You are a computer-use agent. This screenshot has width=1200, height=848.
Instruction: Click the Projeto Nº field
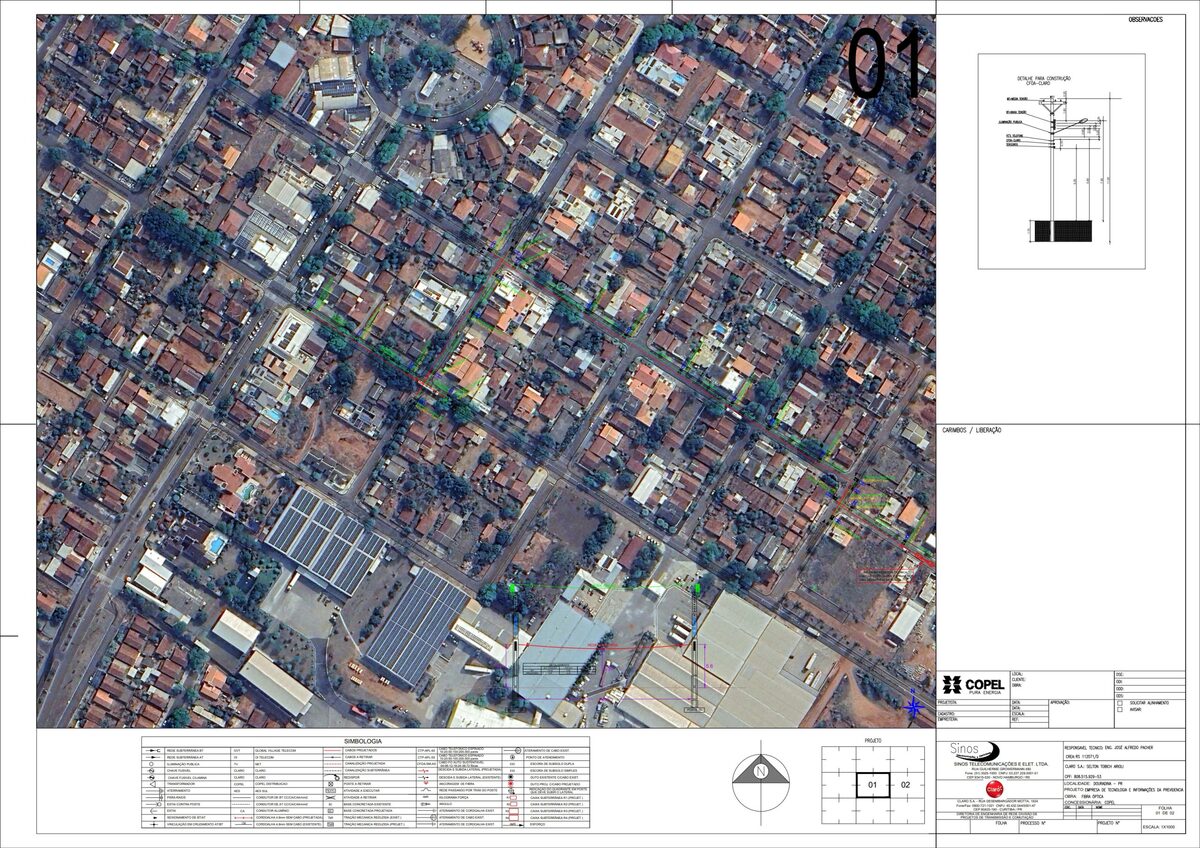pos(1119,826)
